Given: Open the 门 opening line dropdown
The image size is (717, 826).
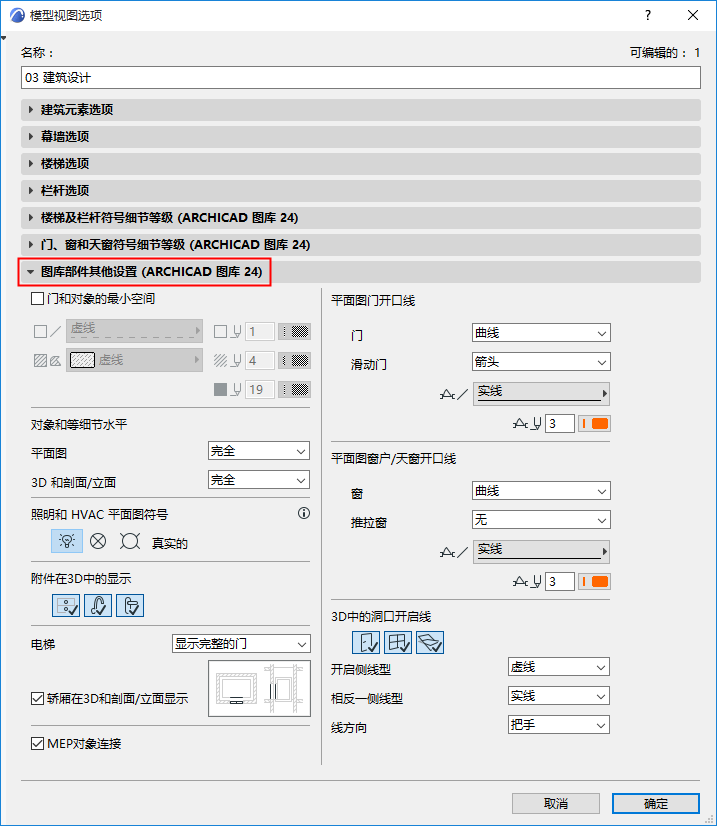Looking at the screenshot, I should (541, 333).
